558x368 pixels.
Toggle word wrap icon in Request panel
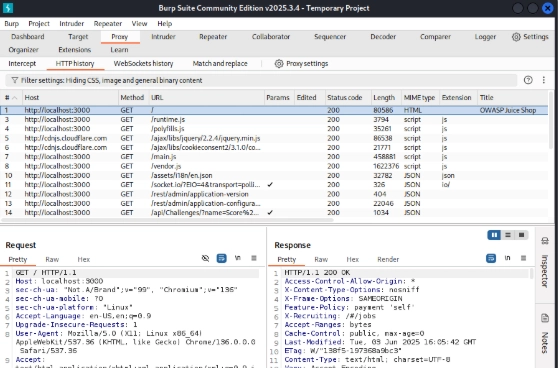pos(221,258)
